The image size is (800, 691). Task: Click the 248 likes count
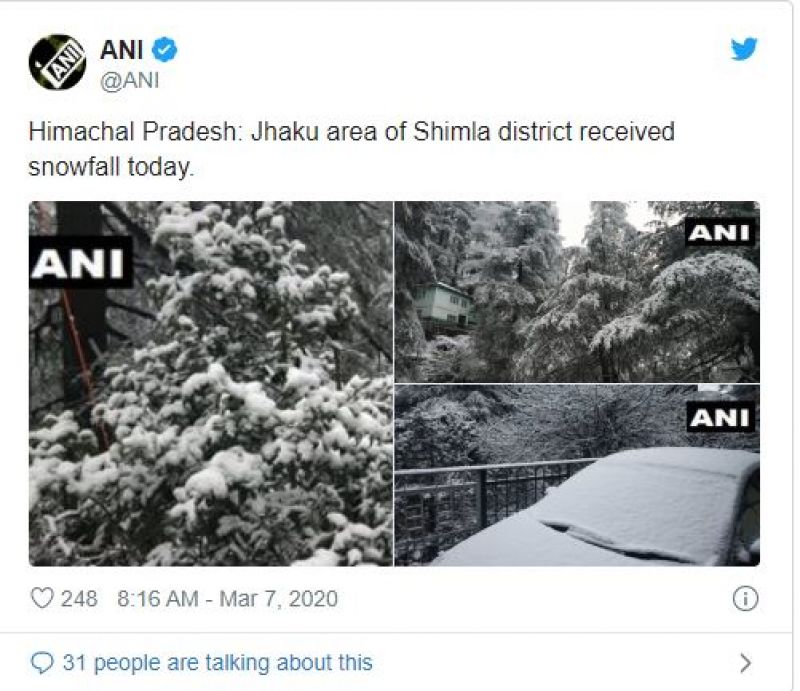tap(79, 599)
